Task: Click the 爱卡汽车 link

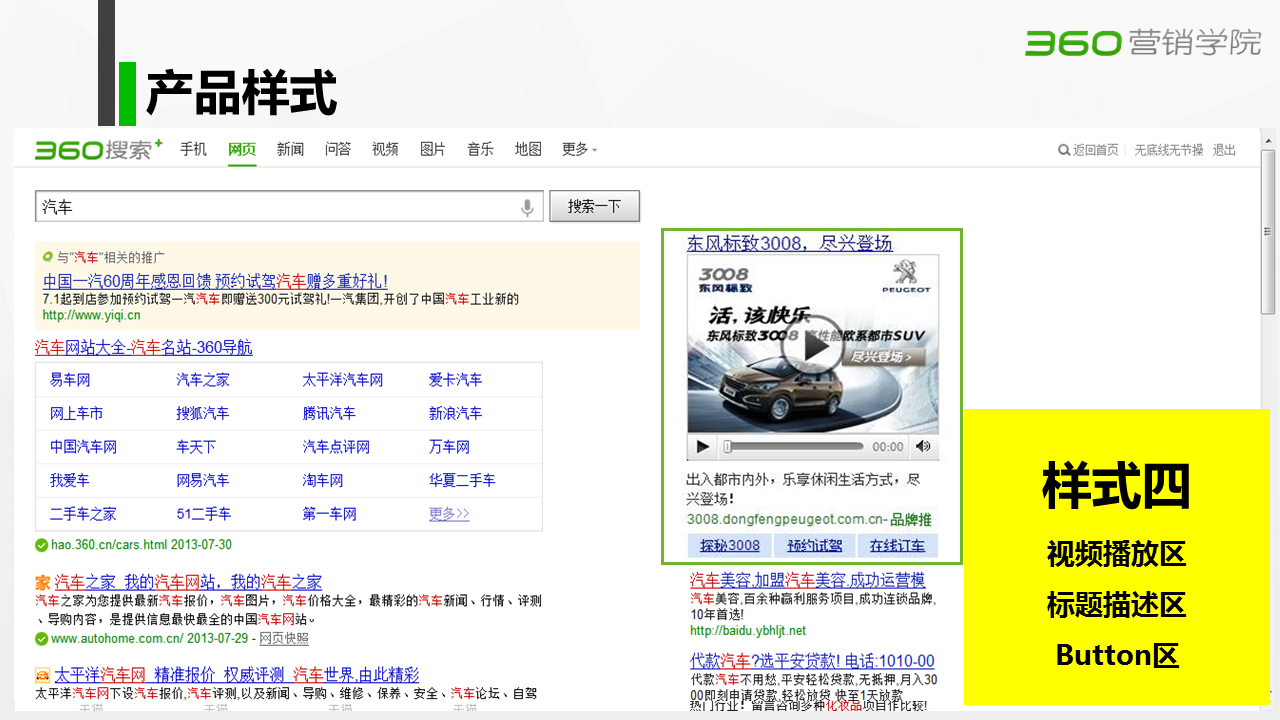Action: point(456,380)
